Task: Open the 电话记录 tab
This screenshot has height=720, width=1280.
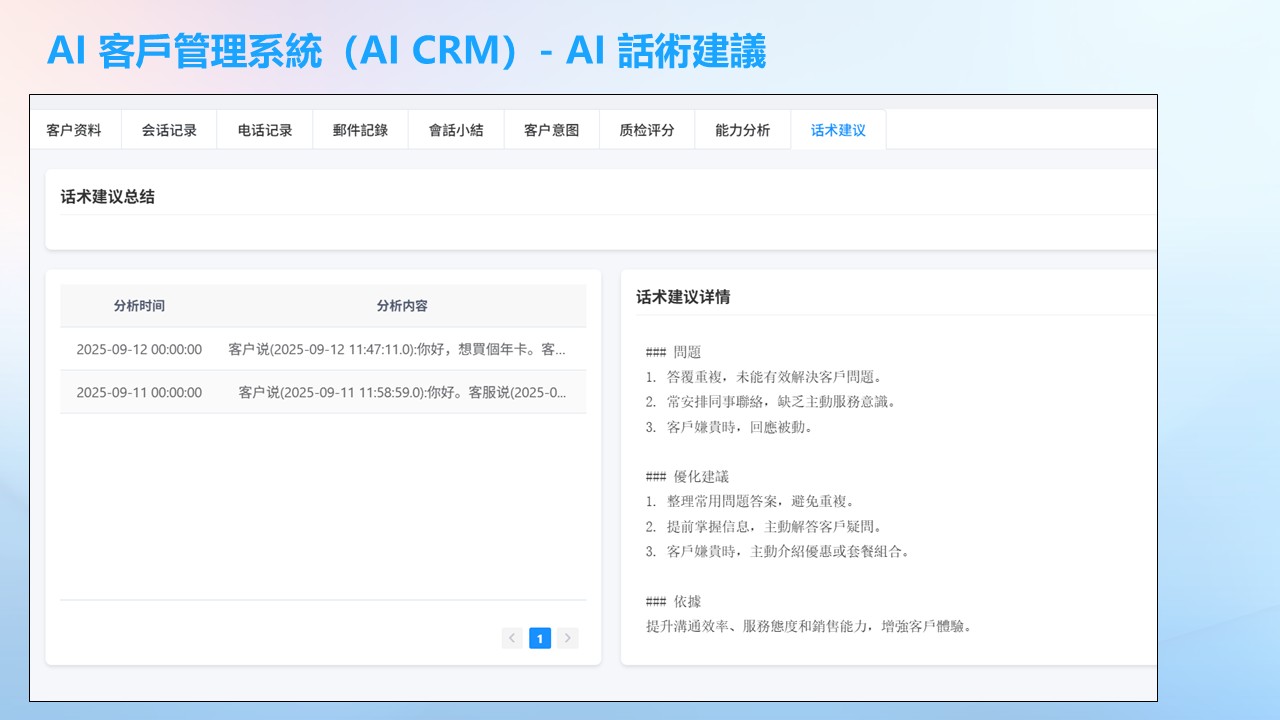Action: coord(265,130)
